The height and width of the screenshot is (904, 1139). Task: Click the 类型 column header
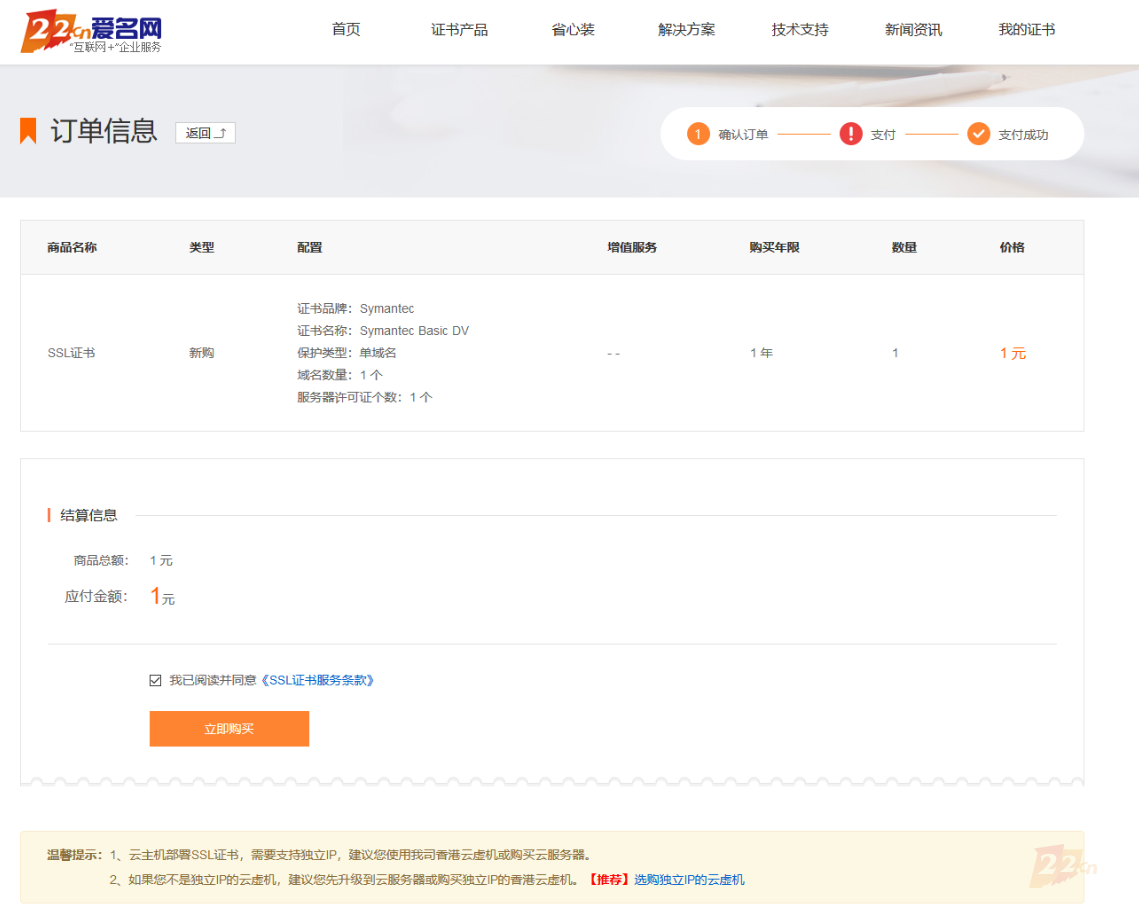point(201,247)
